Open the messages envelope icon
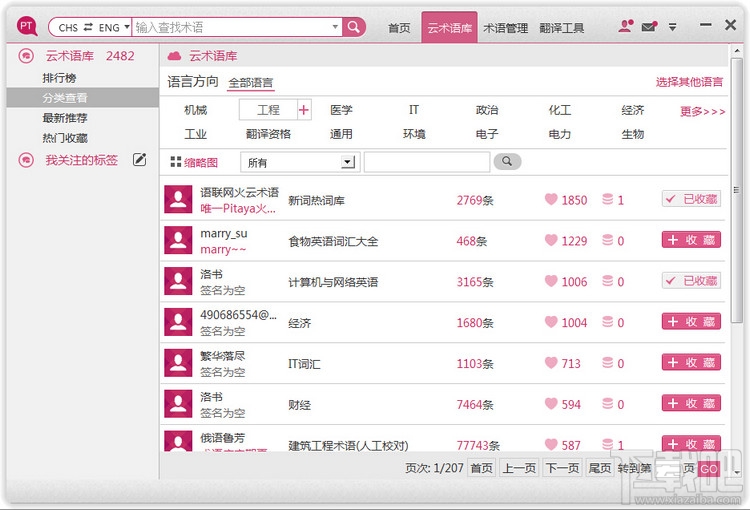750x510 pixels. [649, 26]
